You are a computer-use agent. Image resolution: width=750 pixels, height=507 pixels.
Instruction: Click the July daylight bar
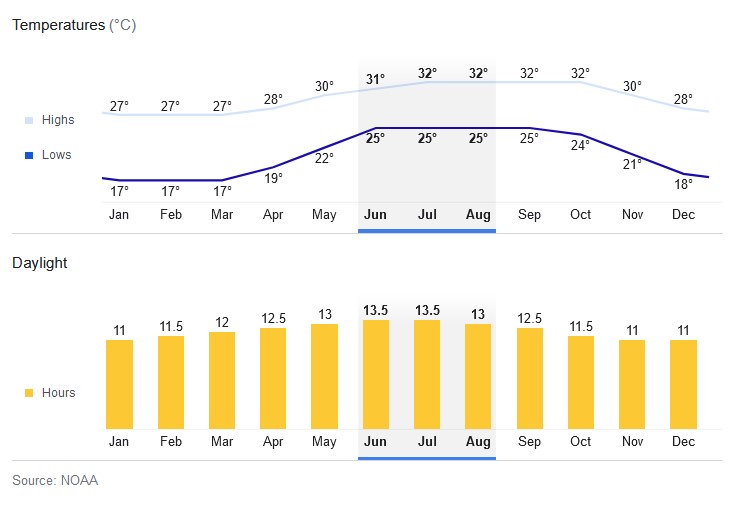tap(427, 374)
